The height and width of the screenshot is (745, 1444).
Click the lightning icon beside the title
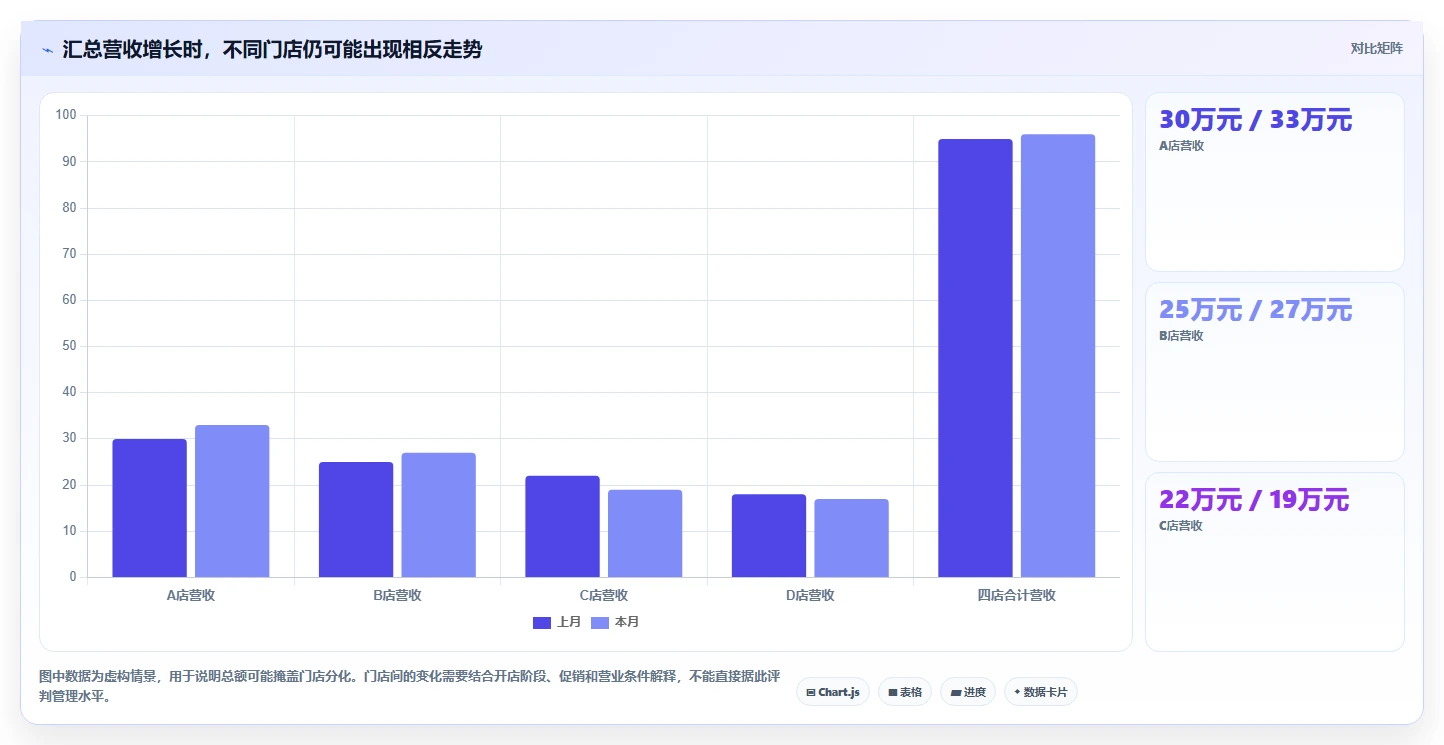[x=47, y=50]
